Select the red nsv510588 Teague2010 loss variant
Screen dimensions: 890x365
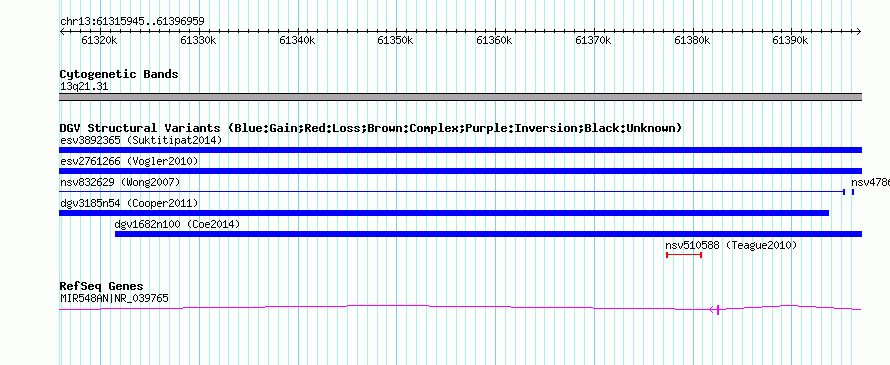coord(684,255)
